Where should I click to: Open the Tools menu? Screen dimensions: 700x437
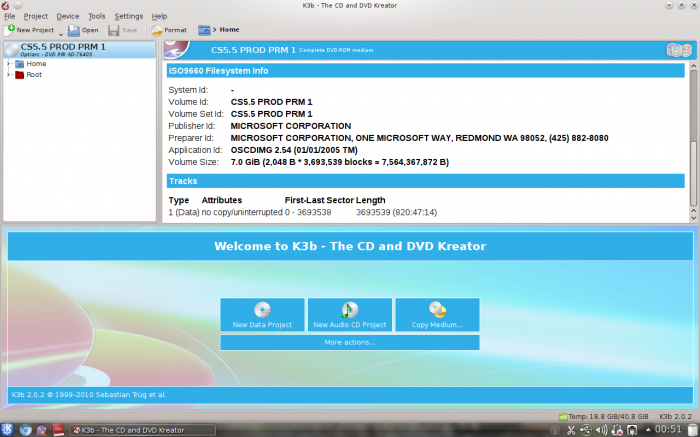[96, 16]
